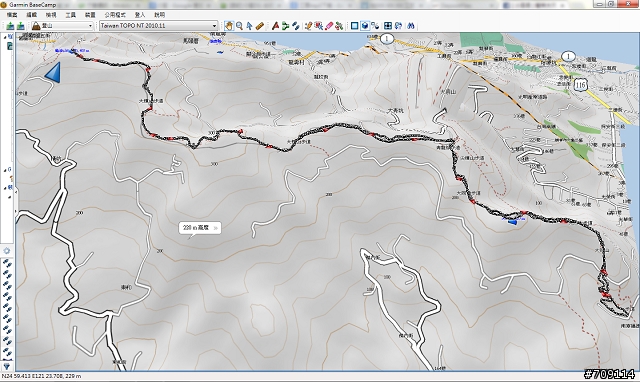
Task: Click the split view toolbar icon
Action: pyautogui.click(x=375, y=26)
